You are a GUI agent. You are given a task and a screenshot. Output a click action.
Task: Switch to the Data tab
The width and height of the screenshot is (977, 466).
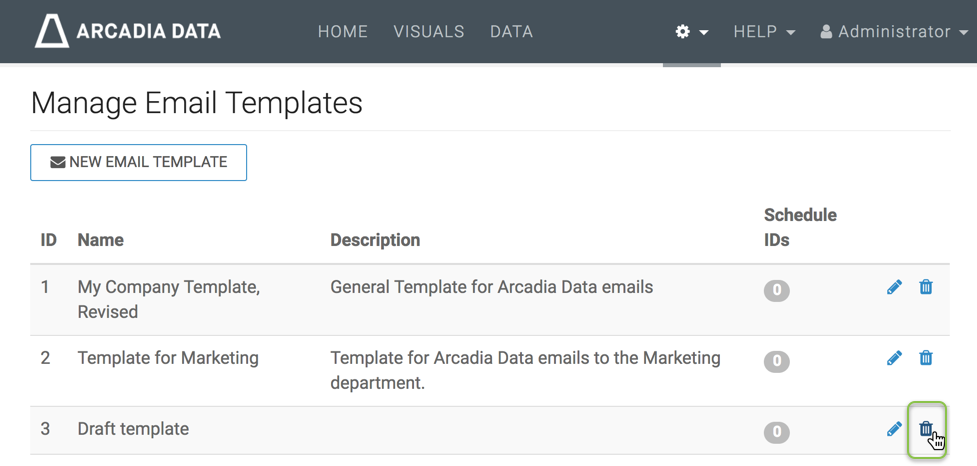point(511,32)
